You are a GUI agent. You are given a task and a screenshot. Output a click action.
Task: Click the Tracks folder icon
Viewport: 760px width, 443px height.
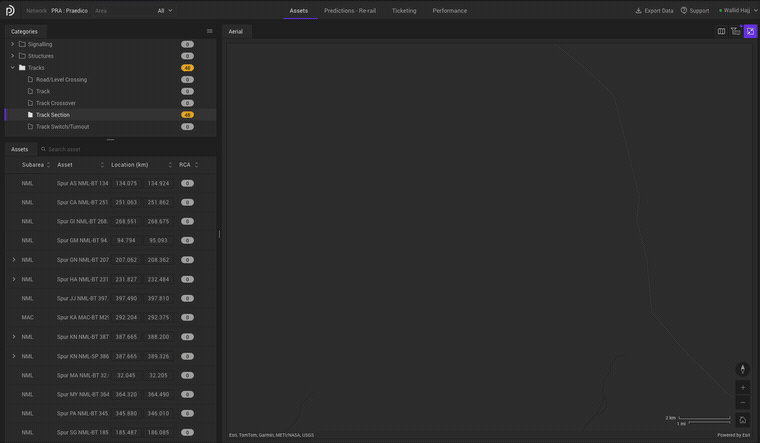click(22, 67)
